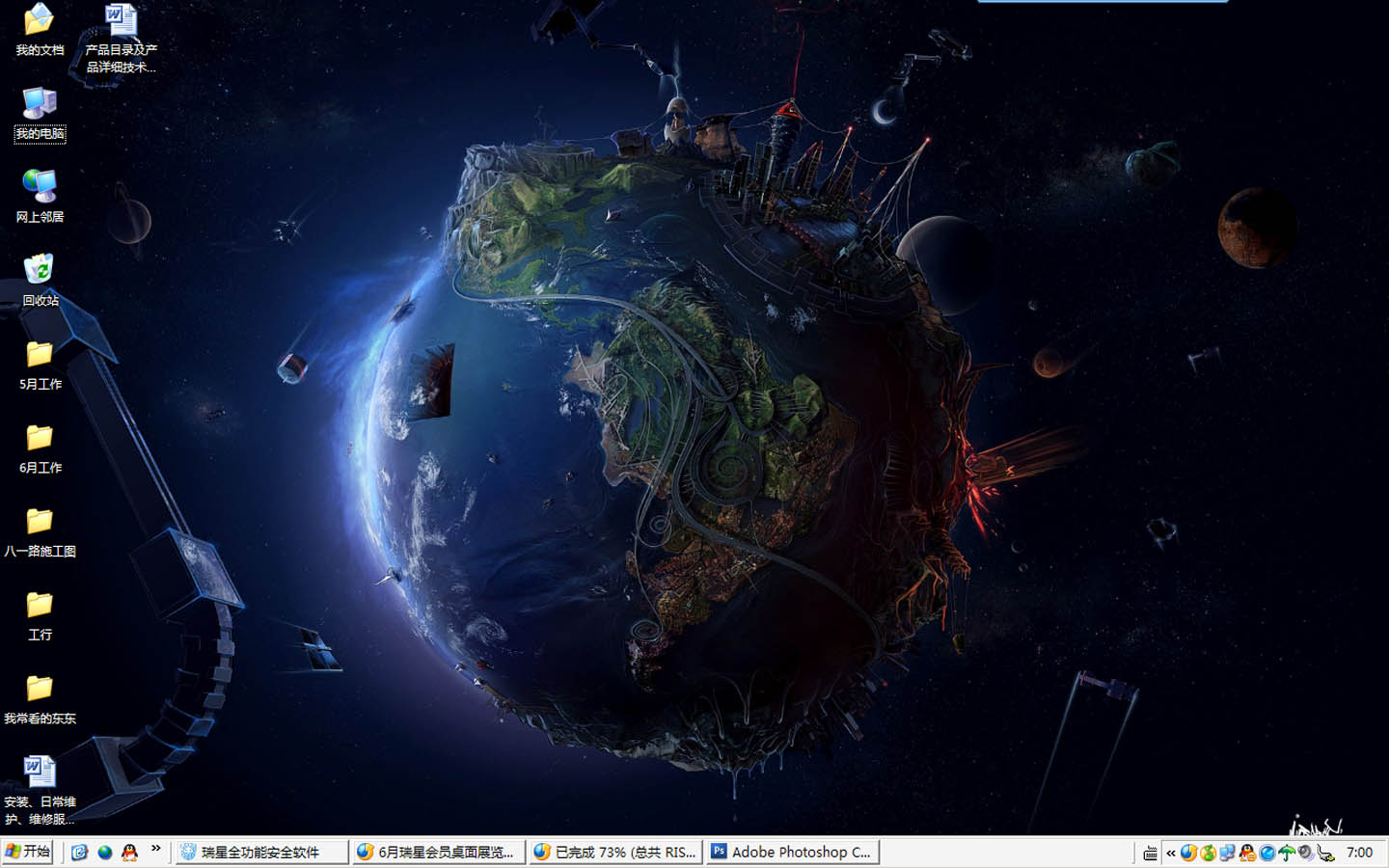Image resolution: width=1389 pixels, height=868 pixels.
Task: Open the 开始 Start menu
Action: pyautogui.click(x=27, y=852)
